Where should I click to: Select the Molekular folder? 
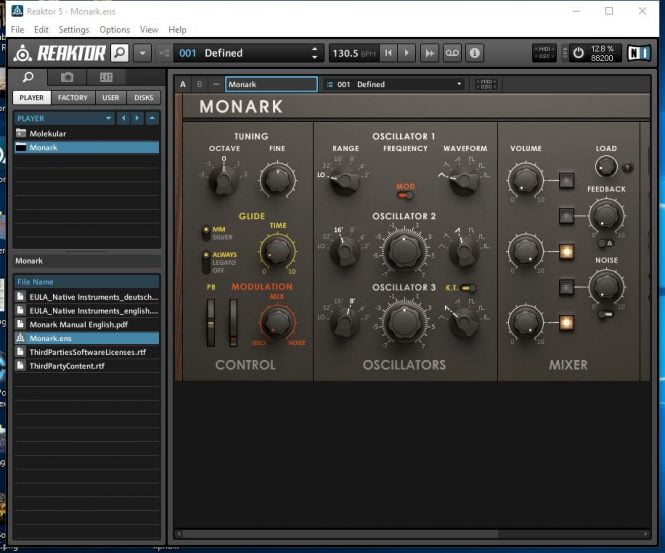(x=87, y=134)
